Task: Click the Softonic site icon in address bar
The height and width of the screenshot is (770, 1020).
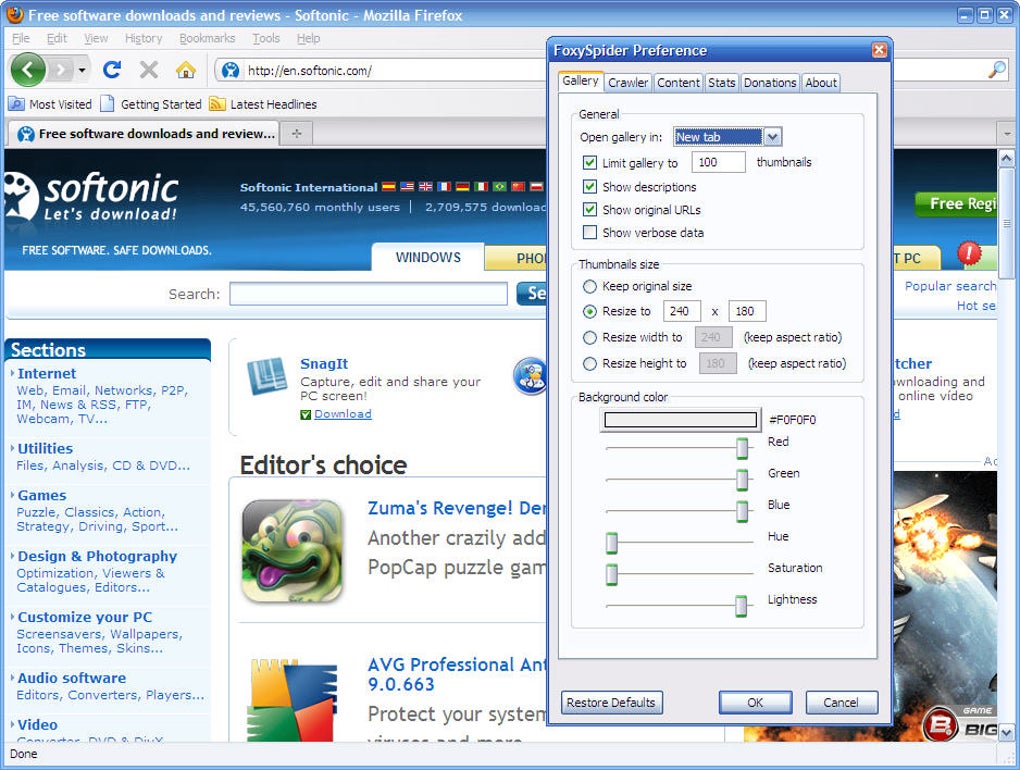Action: (230, 70)
